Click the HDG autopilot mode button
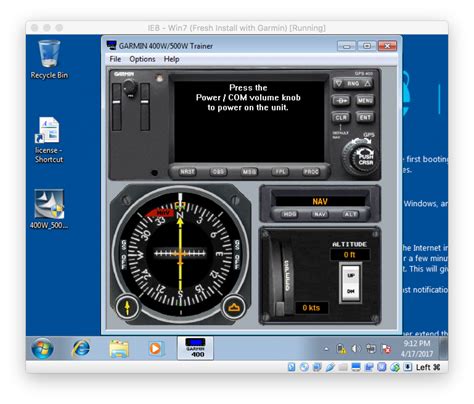The width and height of the screenshot is (474, 404). 289,214
